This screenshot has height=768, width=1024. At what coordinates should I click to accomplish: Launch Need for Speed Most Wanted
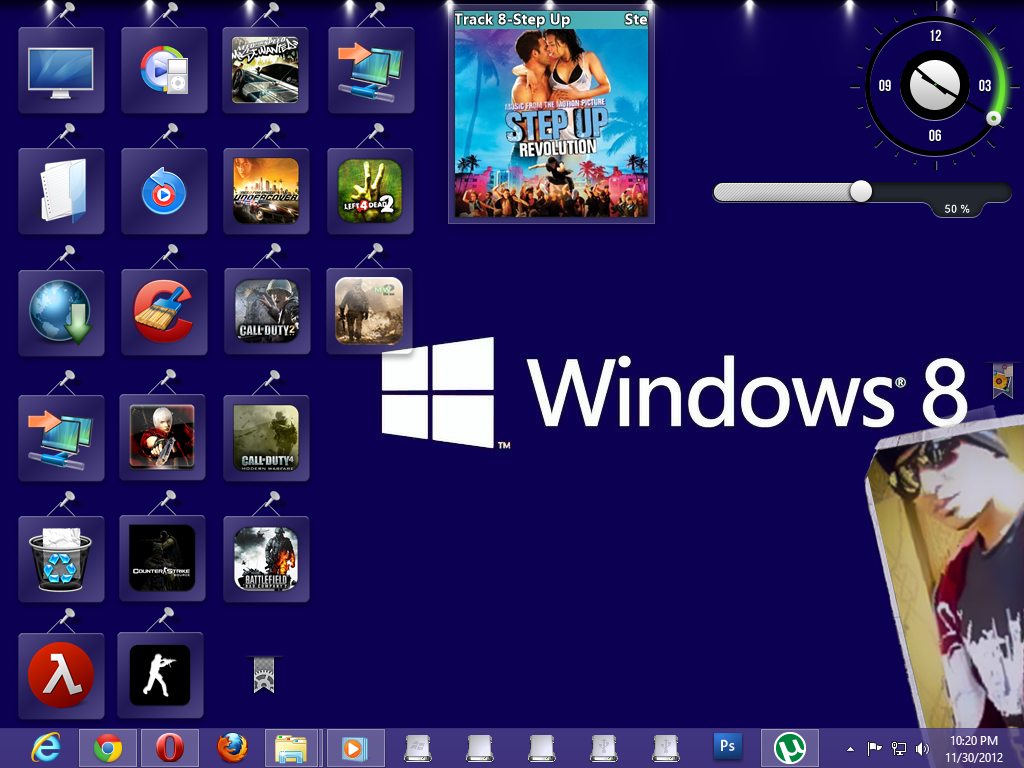coord(266,70)
